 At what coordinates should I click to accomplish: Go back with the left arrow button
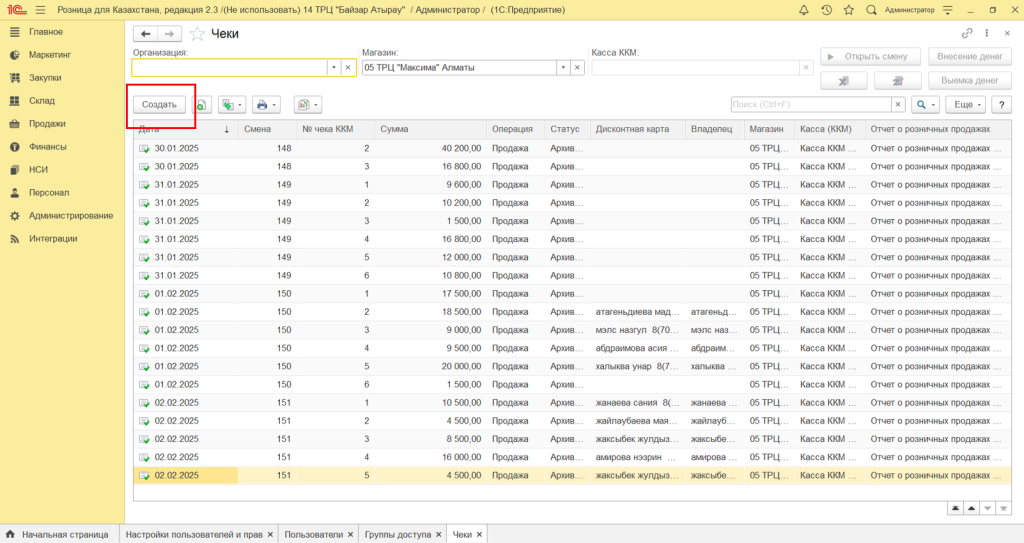[x=146, y=34]
